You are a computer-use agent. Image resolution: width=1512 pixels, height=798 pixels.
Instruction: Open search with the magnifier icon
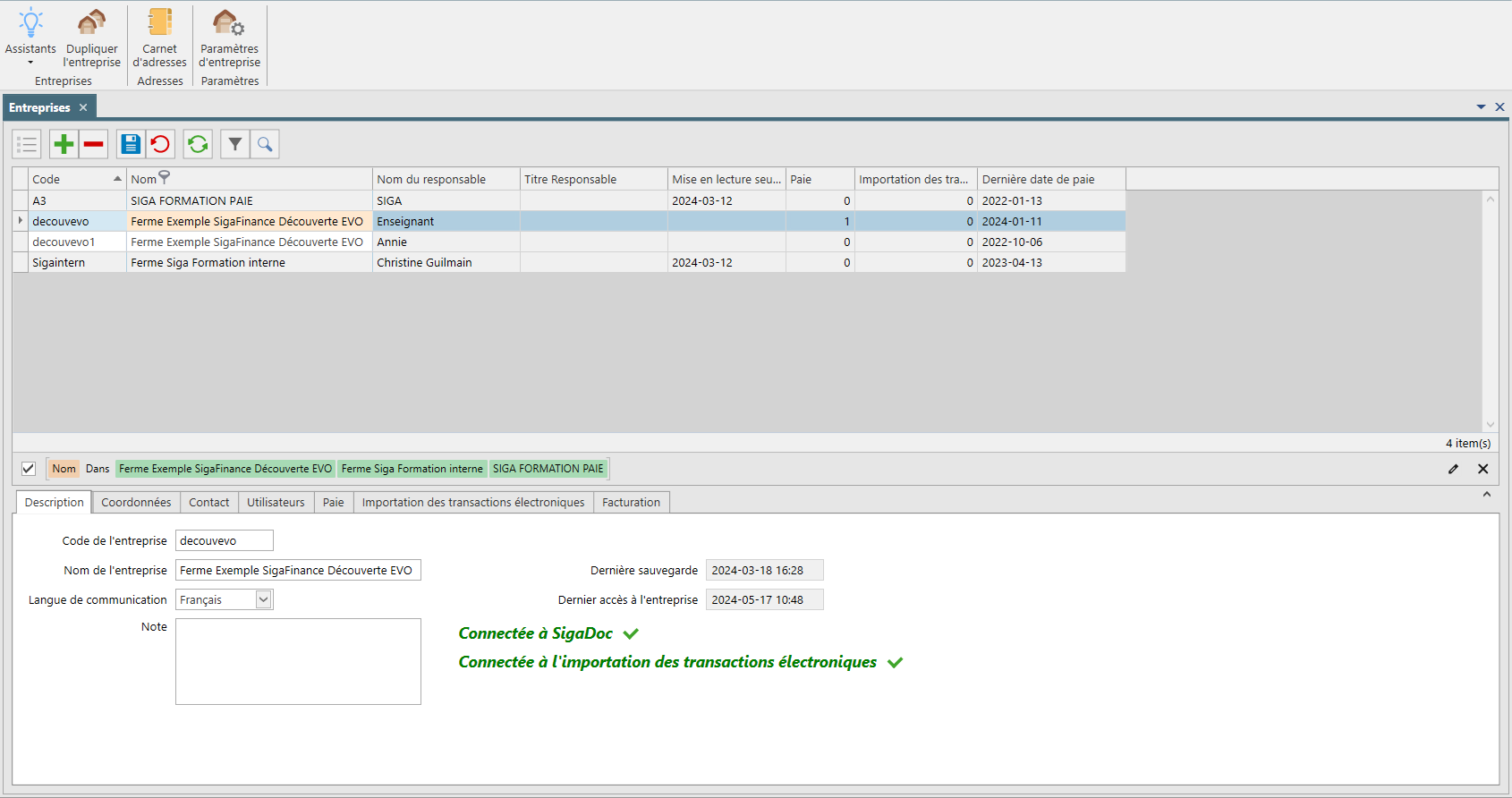[x=265, y=144]
